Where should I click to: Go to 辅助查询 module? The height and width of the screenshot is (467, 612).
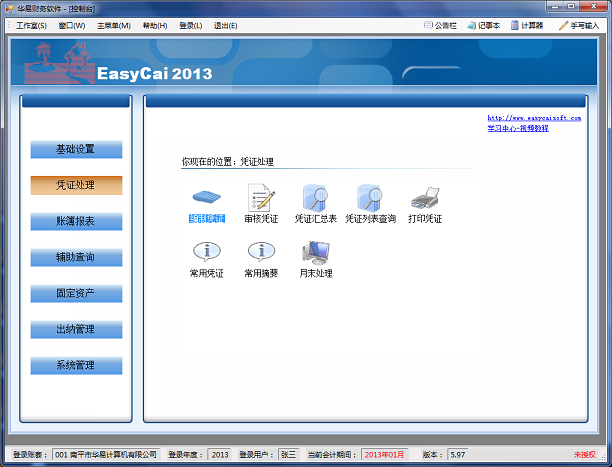pos(76,257)
